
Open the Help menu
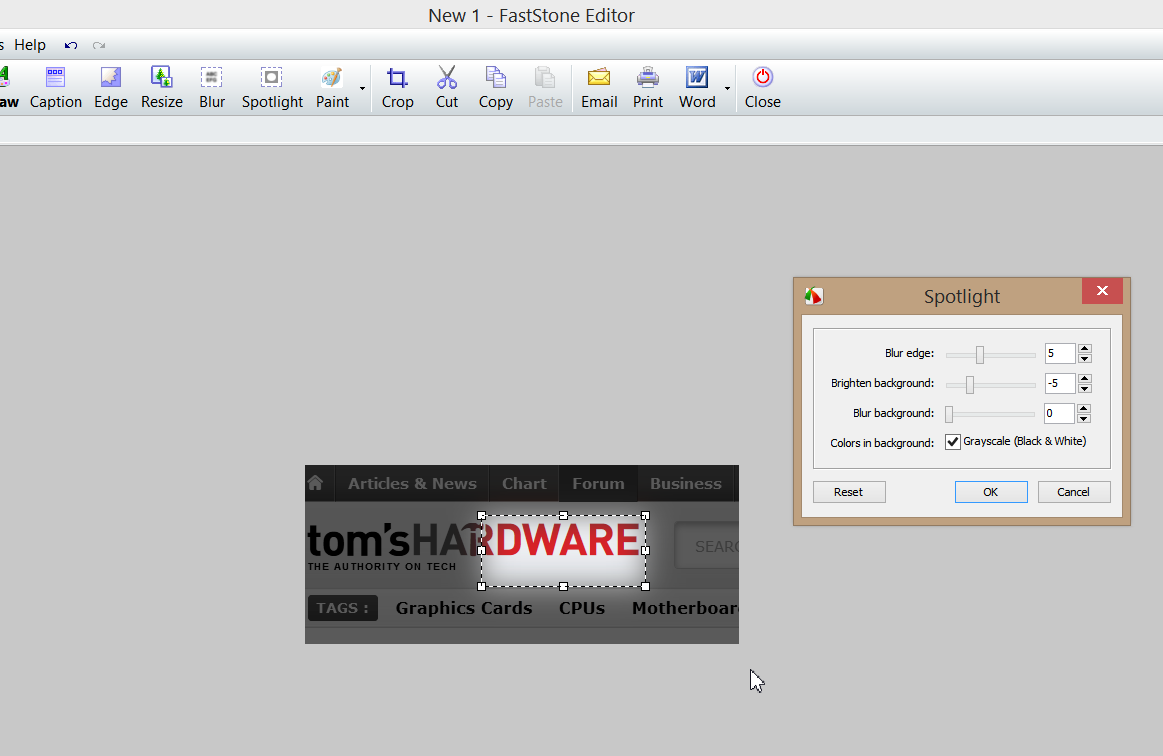[x=30, y=45]
